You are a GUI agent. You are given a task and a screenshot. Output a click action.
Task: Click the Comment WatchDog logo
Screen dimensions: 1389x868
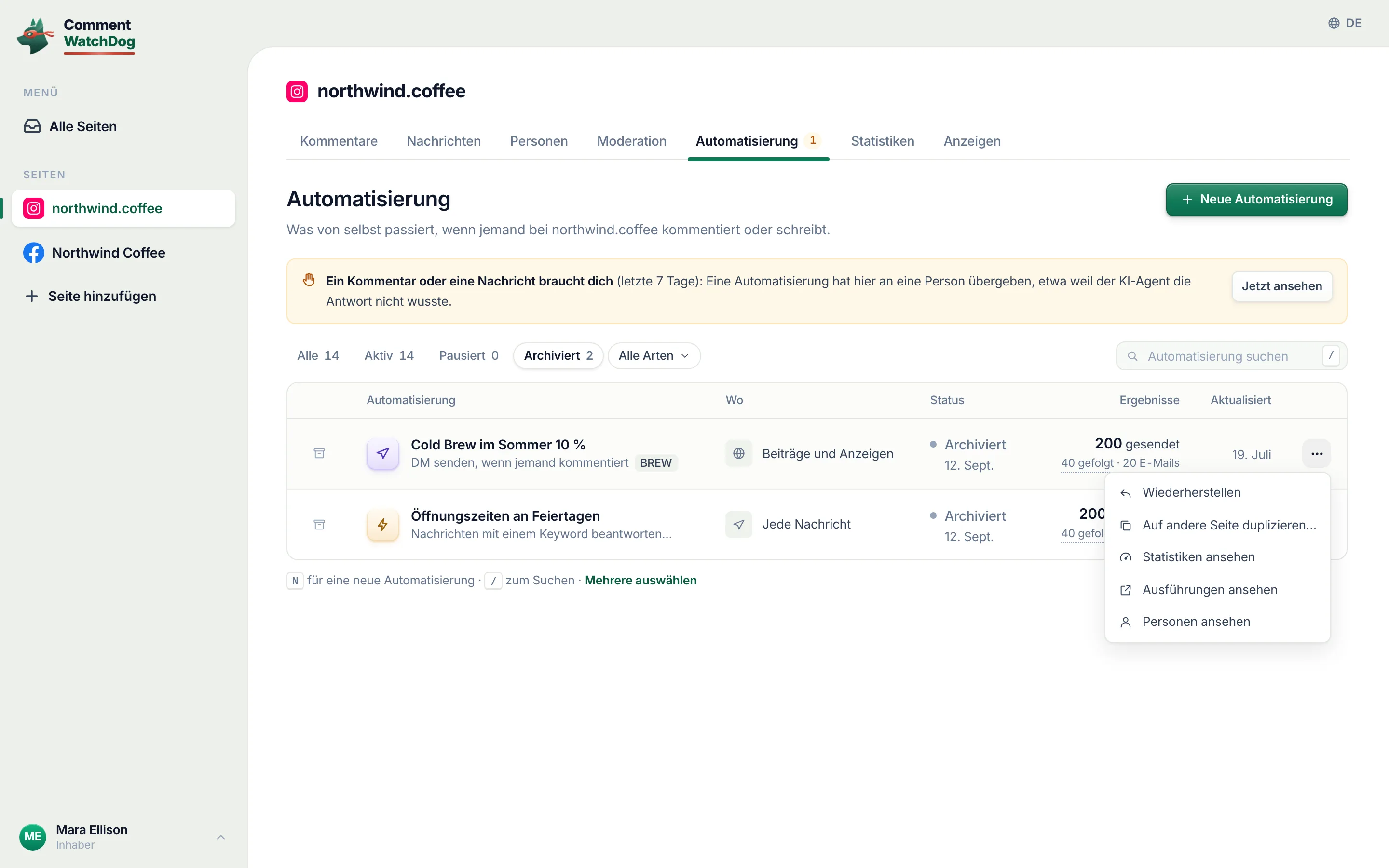click(76, 36)
